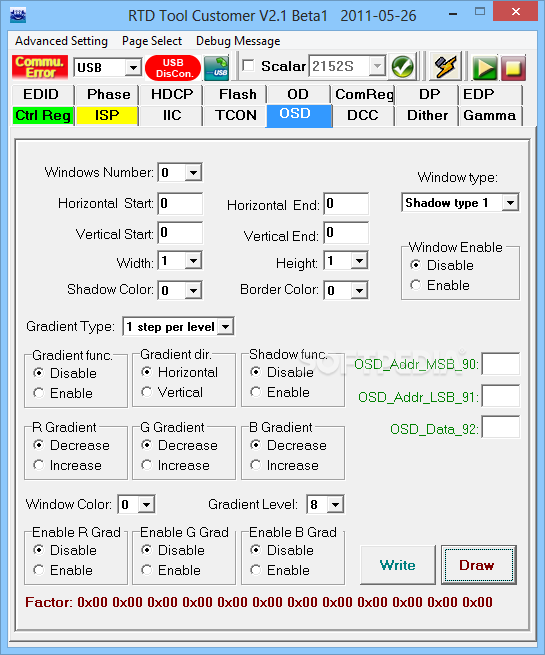Click the yellow stop square icon

pyautogui.click(x=513, y=67)
